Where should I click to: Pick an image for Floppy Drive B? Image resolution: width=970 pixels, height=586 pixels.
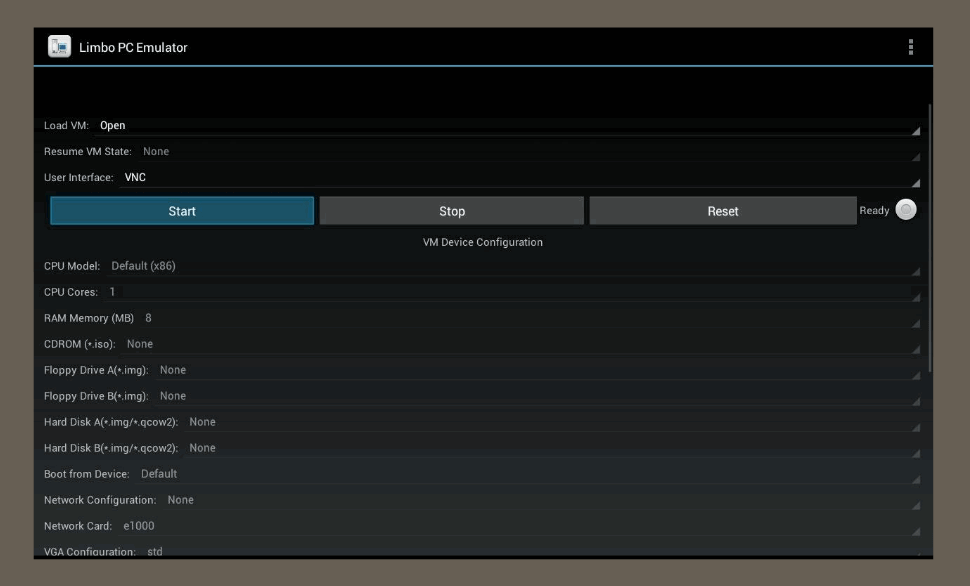pos(538,396)
